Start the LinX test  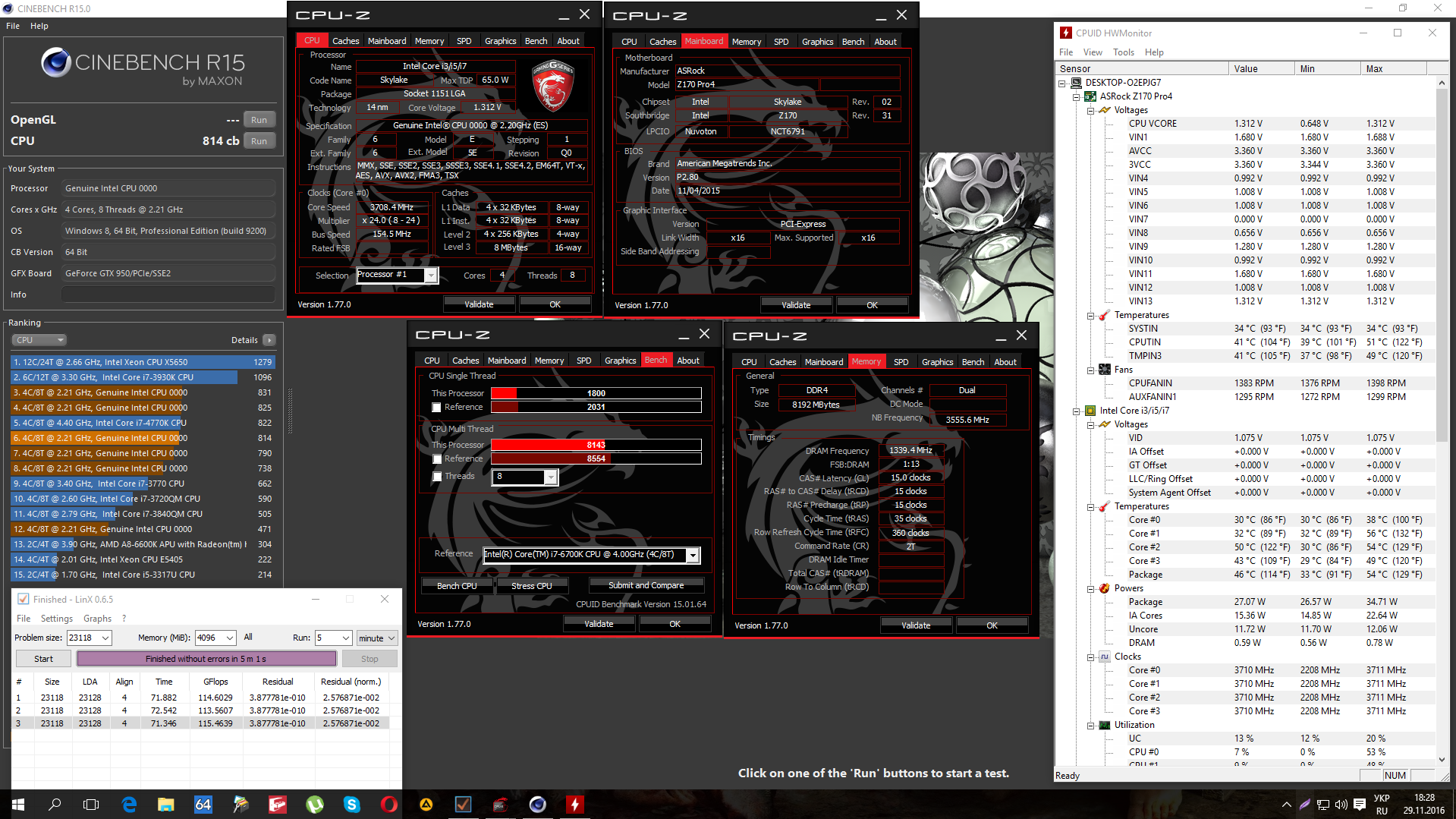click(x=43, y=659)
